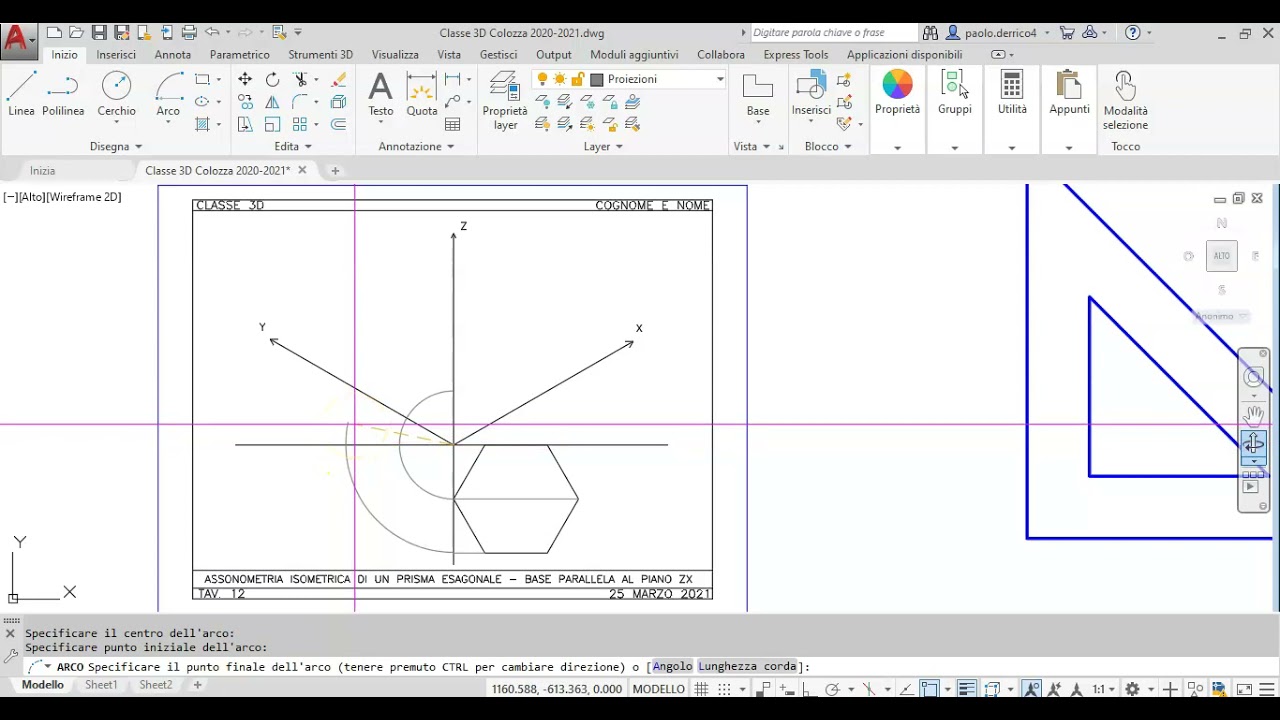The image size is (1280, 720).
Task: Expand the Annotazione panel
Action: pyautogui.click(x=416, y=146)
